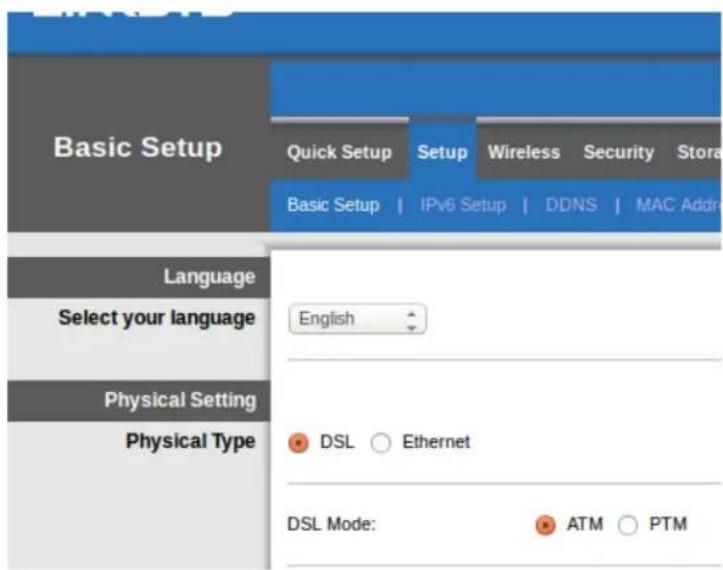Click the DSL Mode: label

tap(332, 524)
